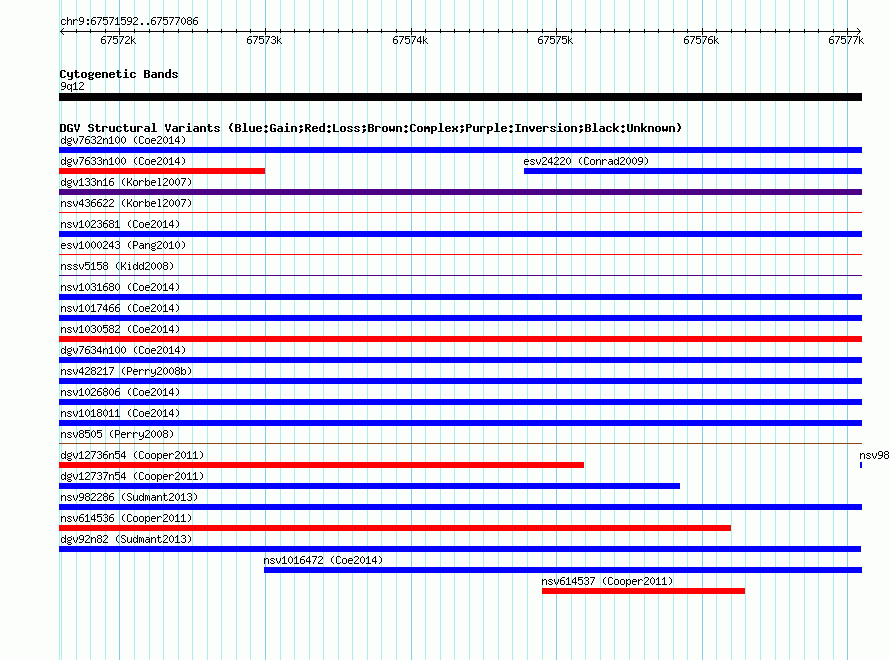Click the 67577k ruler mark

pos(846,40)
